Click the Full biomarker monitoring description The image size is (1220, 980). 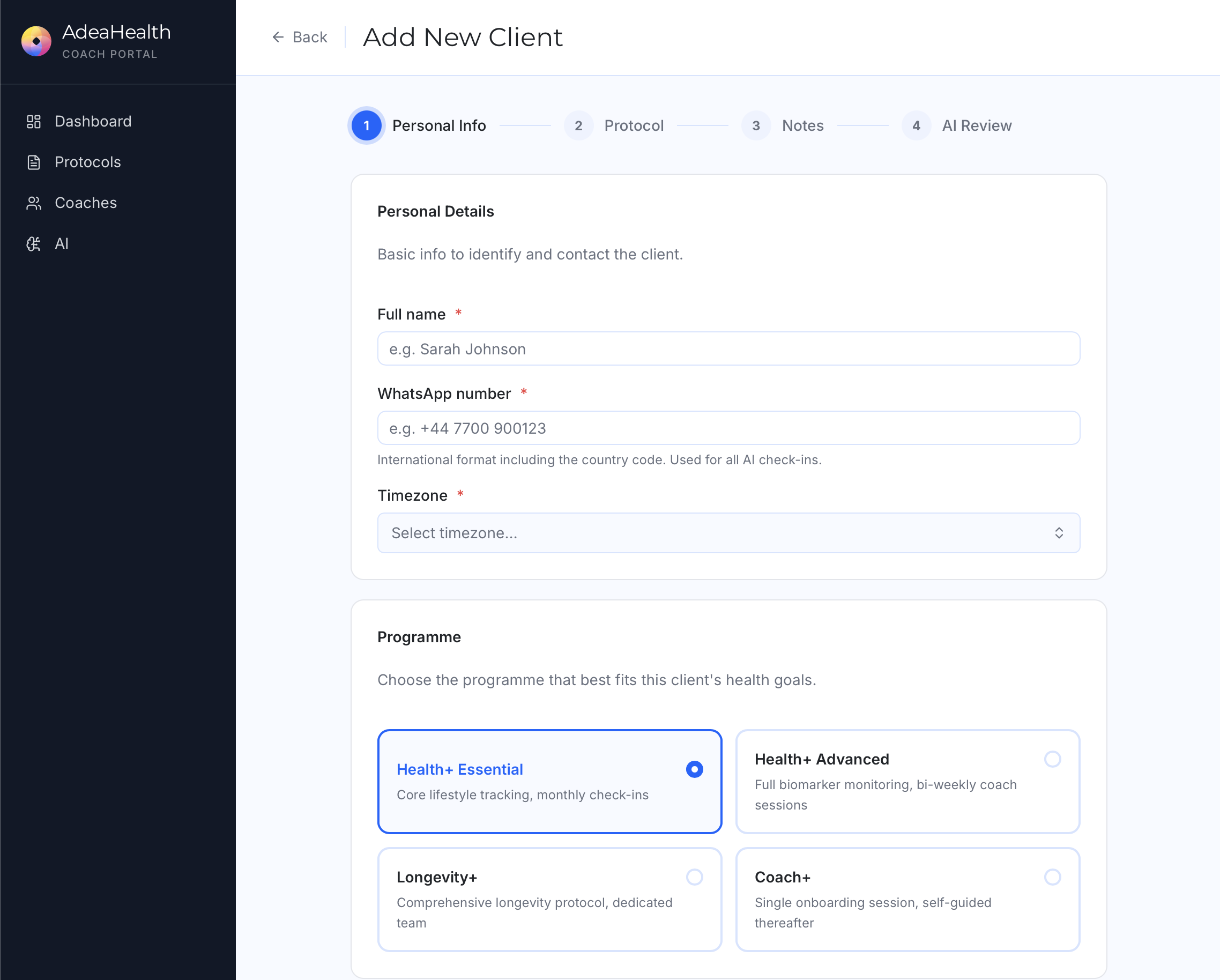[x=886, y=795]
